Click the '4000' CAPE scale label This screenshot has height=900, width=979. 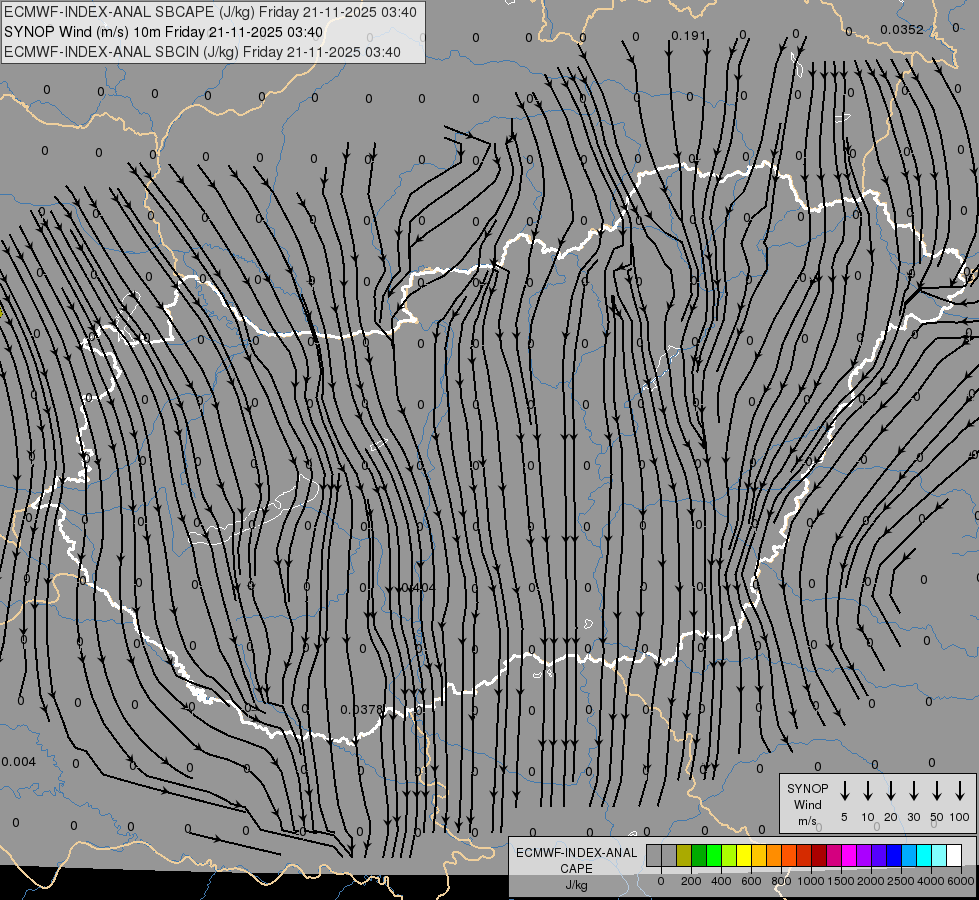pos(931,881)
